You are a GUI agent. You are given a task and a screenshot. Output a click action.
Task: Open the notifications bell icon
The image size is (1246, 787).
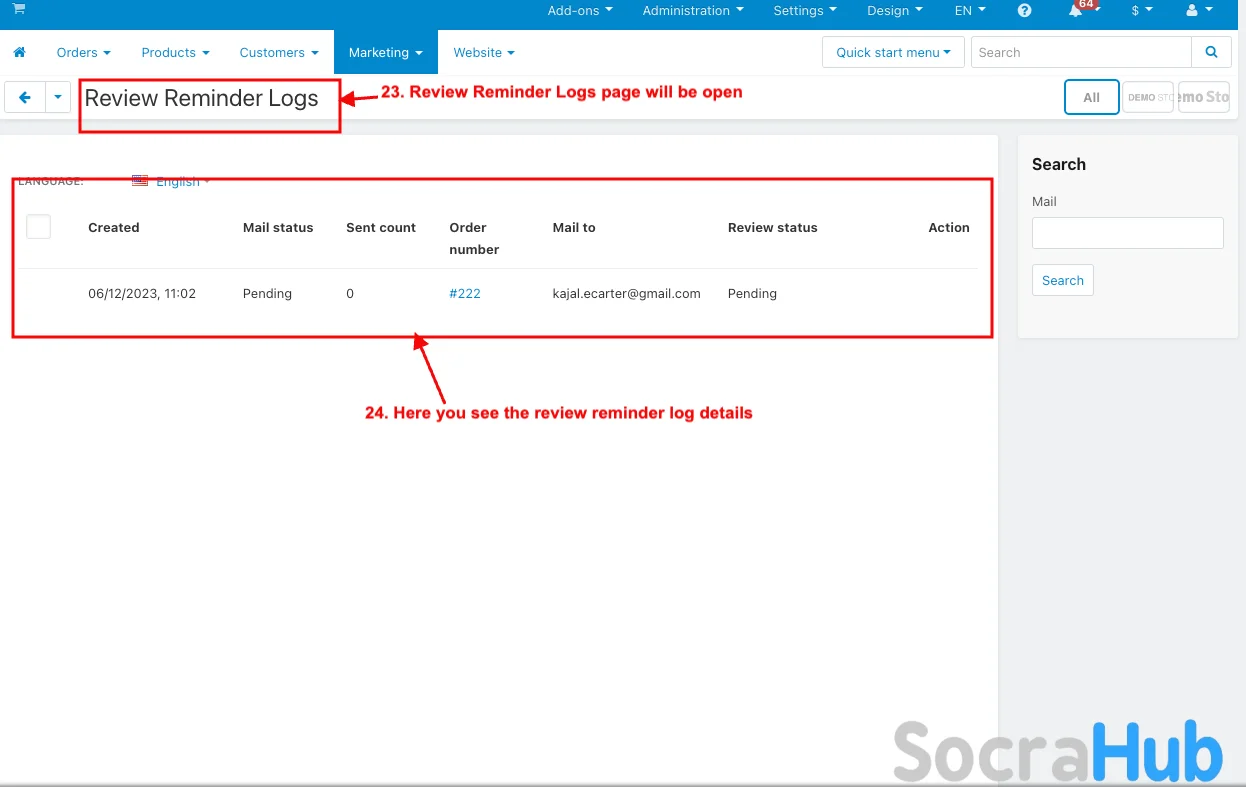[1076, 11]
